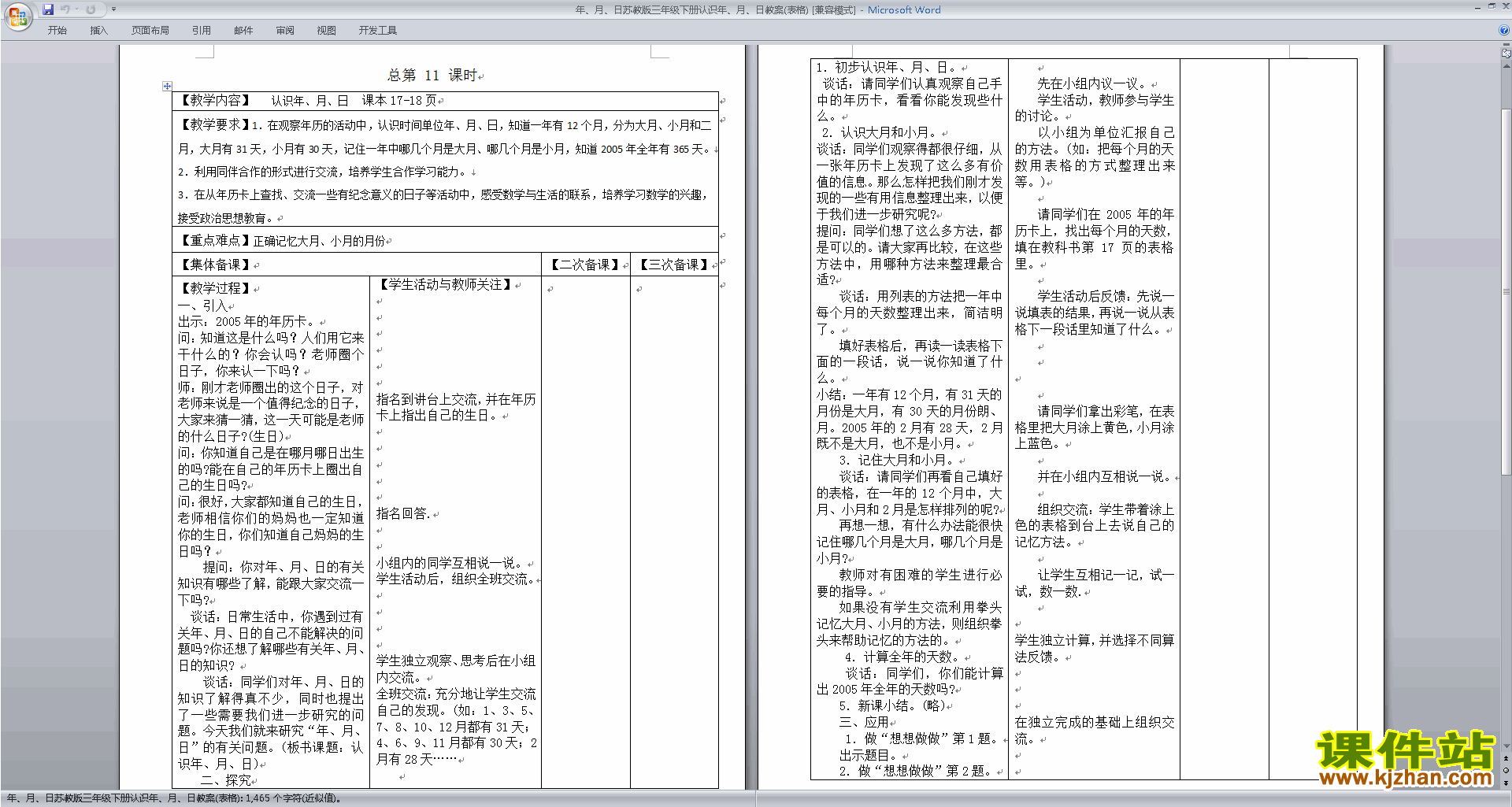Open the 邮件 ribbon tab

pos(243,31)
